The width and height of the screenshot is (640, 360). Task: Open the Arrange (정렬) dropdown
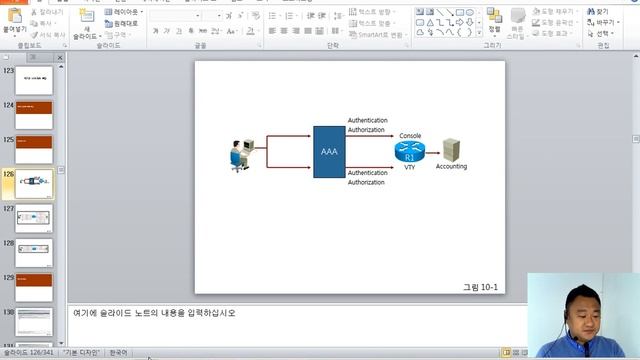click(x=494, y=22)
